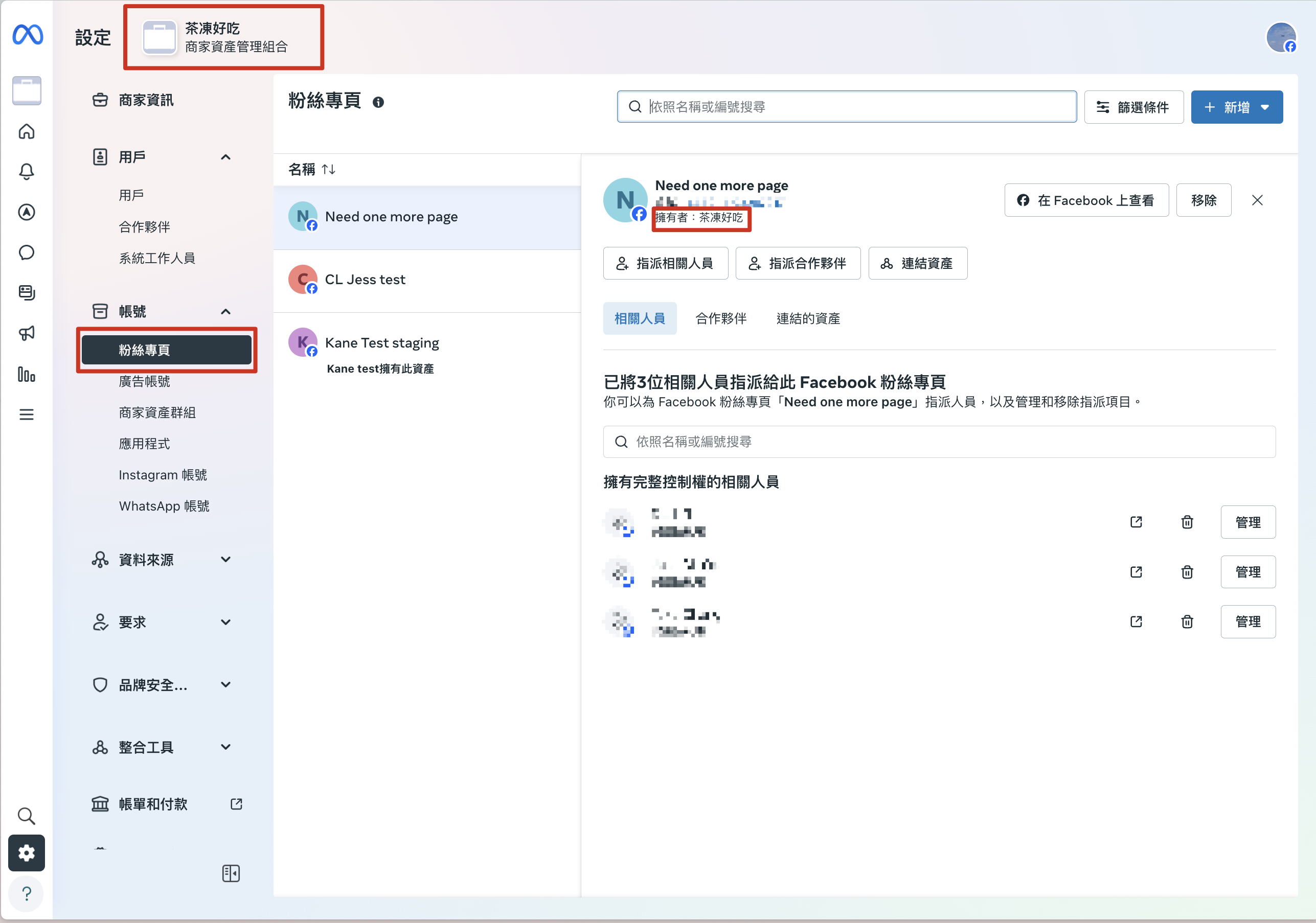Open 商家資產群組 in sidebar

coord(157,412)
